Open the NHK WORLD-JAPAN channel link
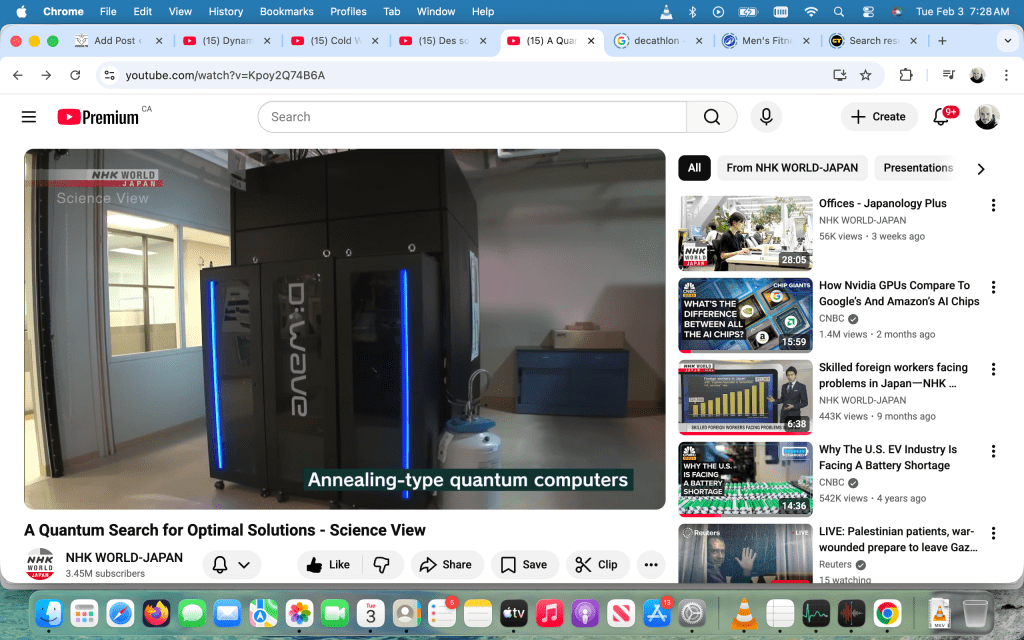 (x=124, y=557)
